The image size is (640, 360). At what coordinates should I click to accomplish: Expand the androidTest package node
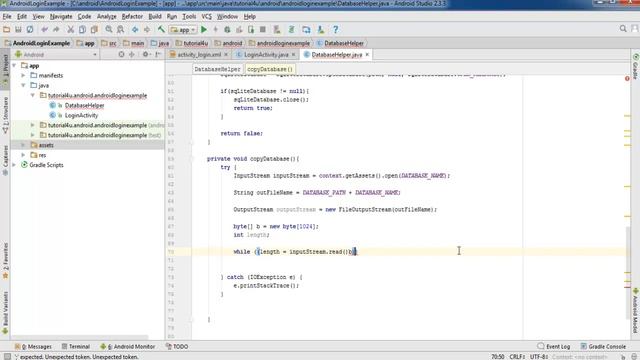pyautogui.click(x=33, y=125)
